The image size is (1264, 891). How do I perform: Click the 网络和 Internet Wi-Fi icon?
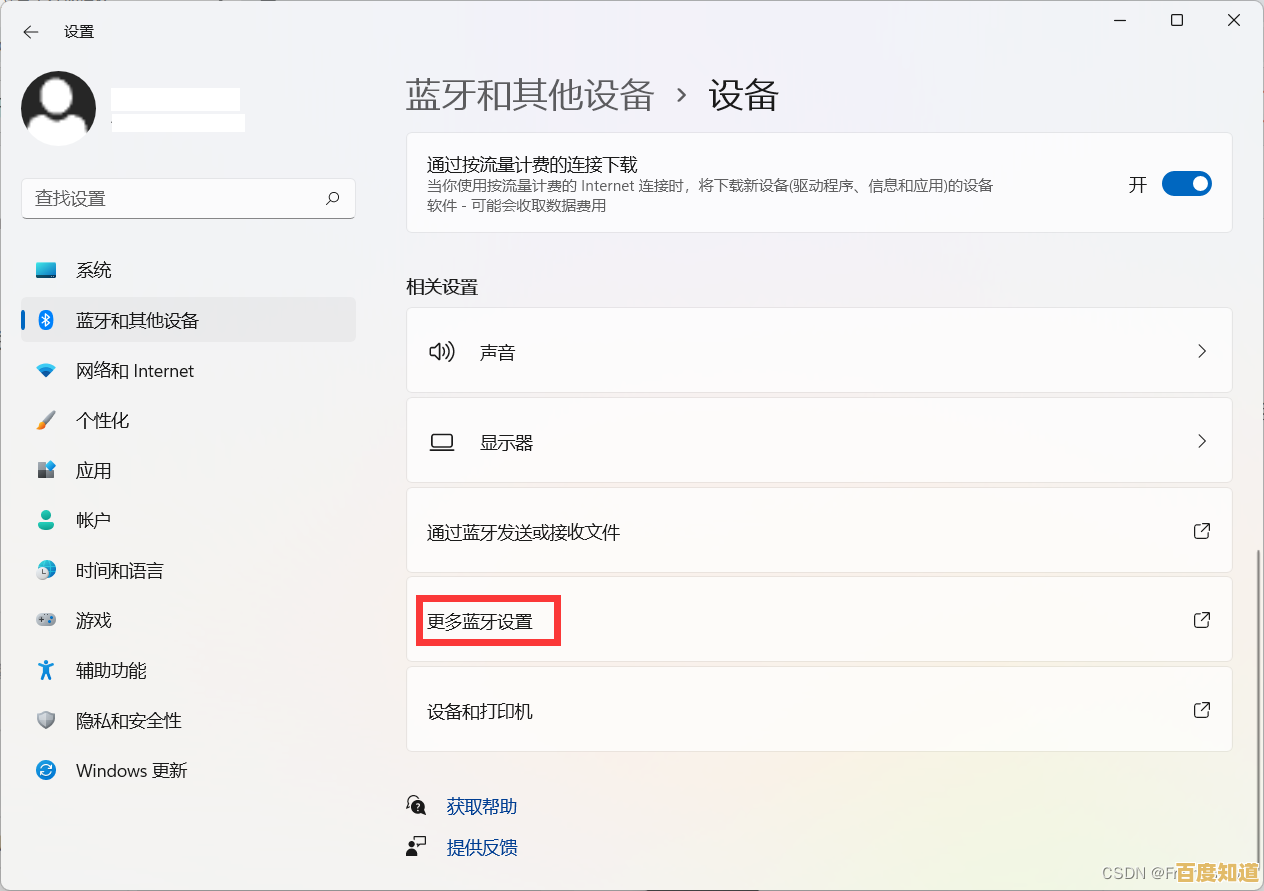pos(46,370)
